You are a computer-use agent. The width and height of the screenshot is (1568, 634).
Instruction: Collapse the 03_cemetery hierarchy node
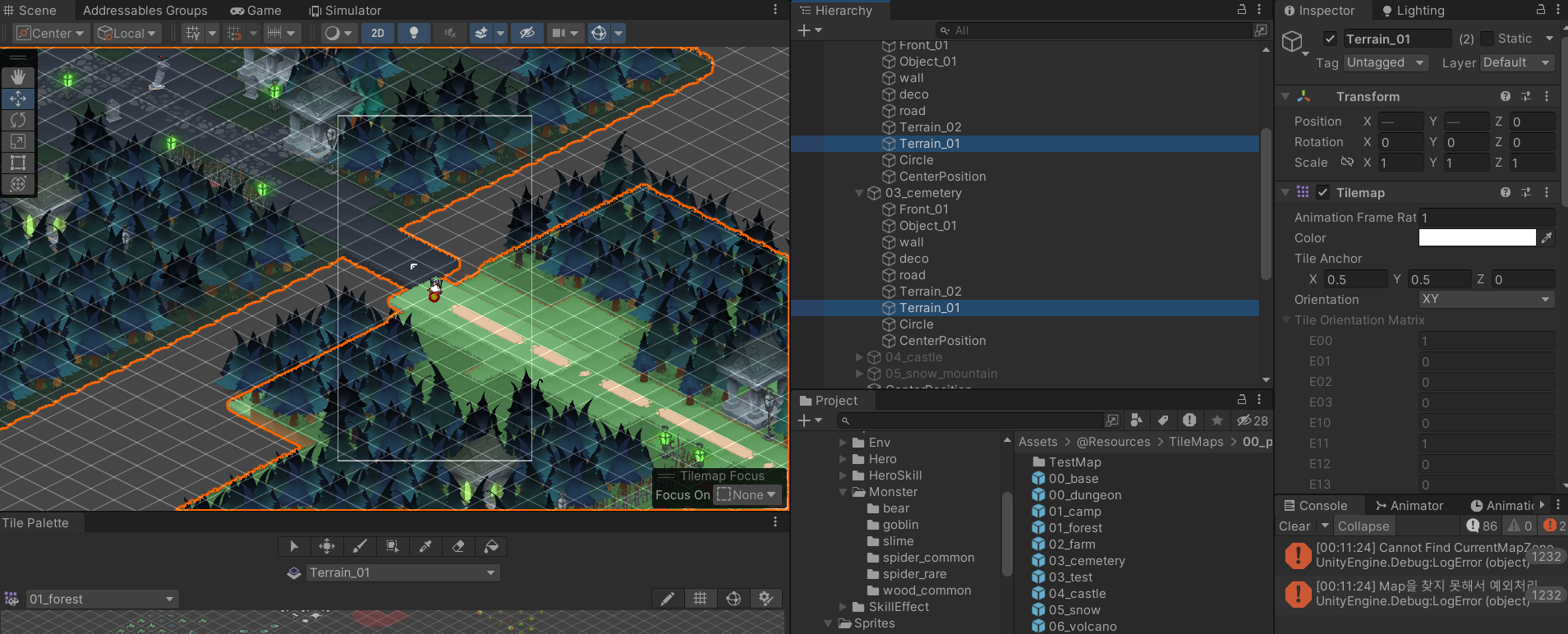(859, 193)
